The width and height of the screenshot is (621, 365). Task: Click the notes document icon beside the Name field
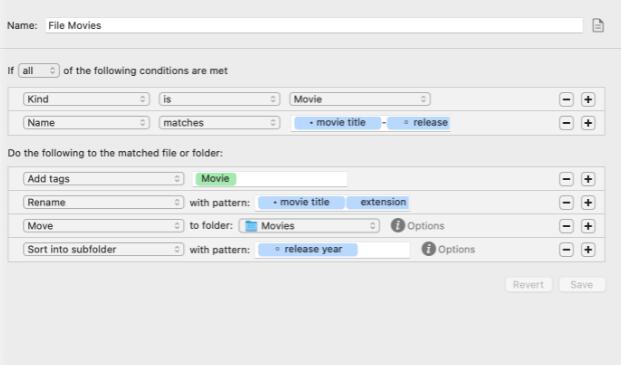[x=598, y=25]
